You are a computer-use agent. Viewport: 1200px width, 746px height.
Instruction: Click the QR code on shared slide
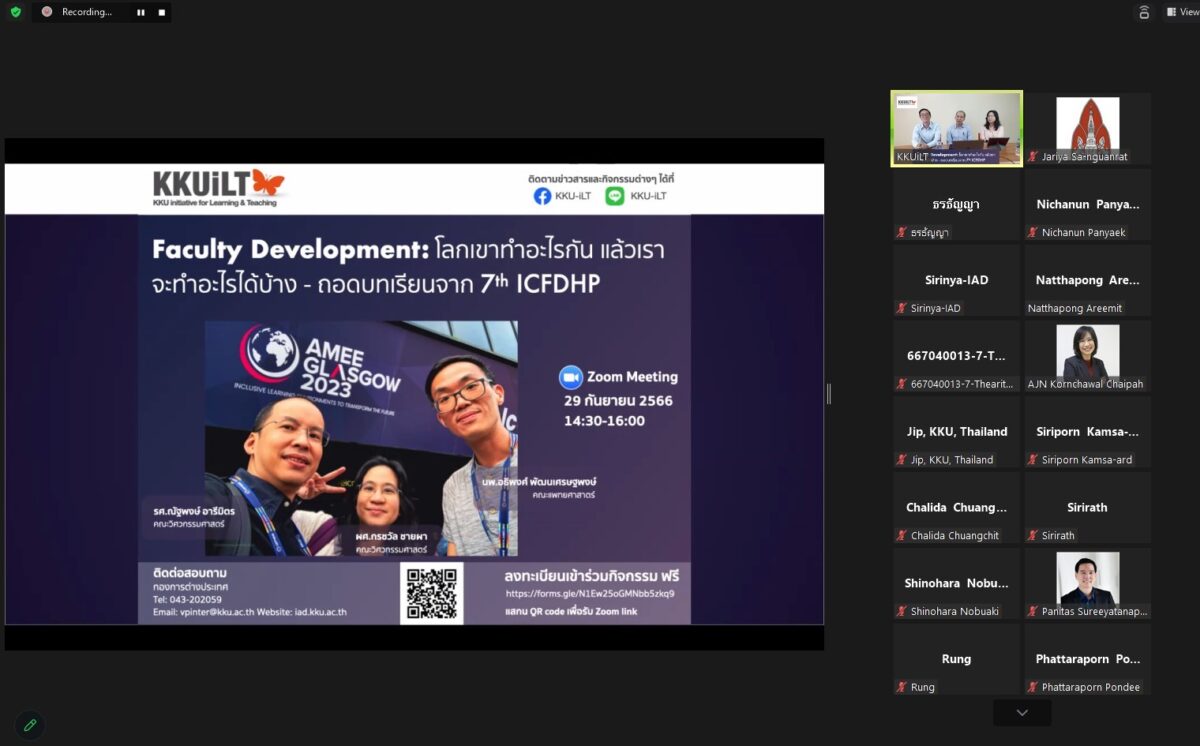pyautogui.click(x=431, y=593)
